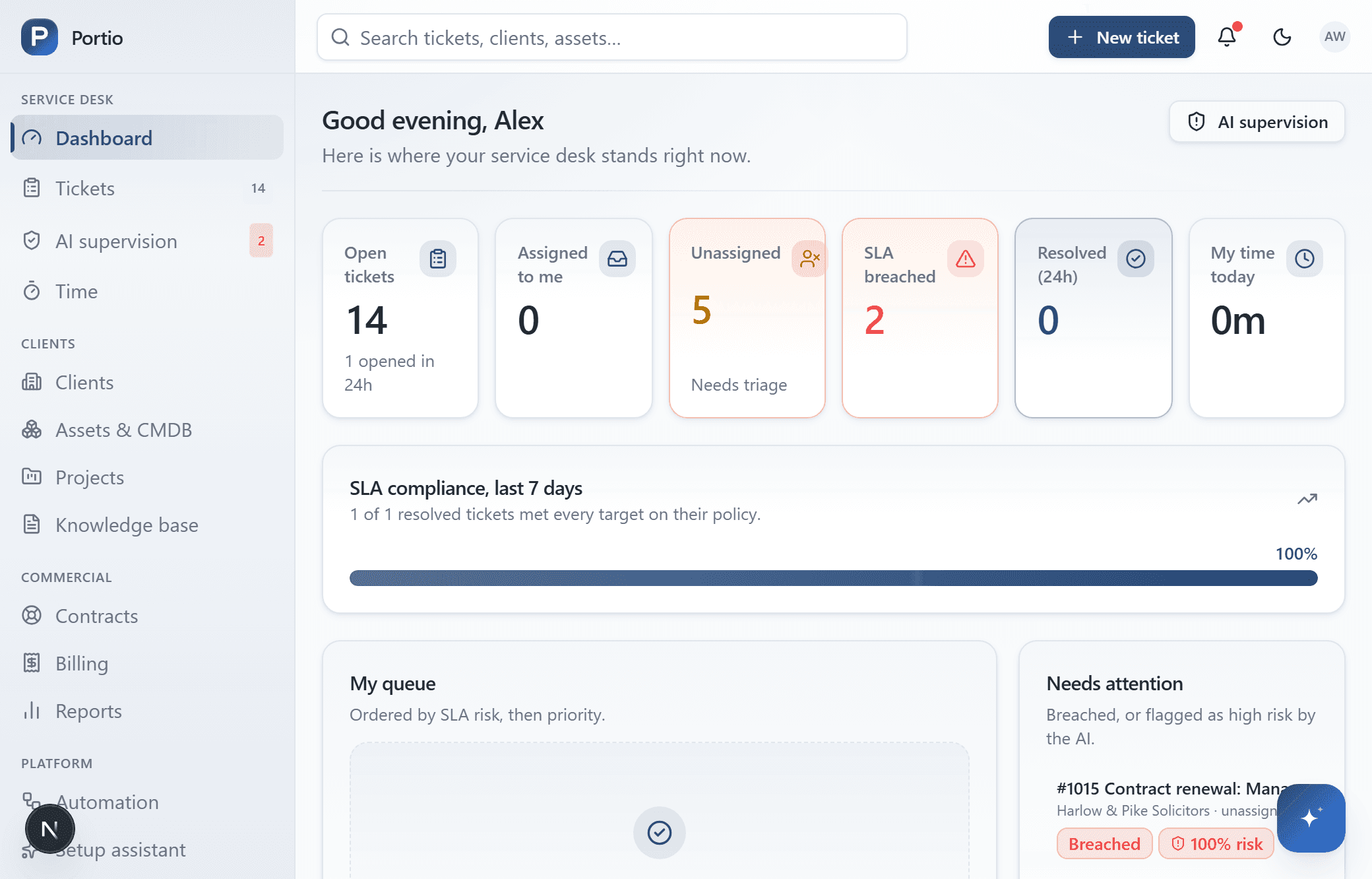Click the Breached status tag

1104,844
